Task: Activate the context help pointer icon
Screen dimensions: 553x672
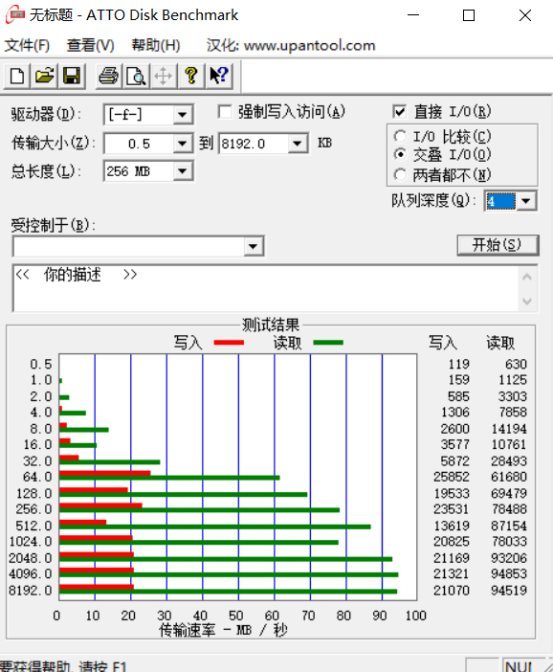Action: click(219, 76)
